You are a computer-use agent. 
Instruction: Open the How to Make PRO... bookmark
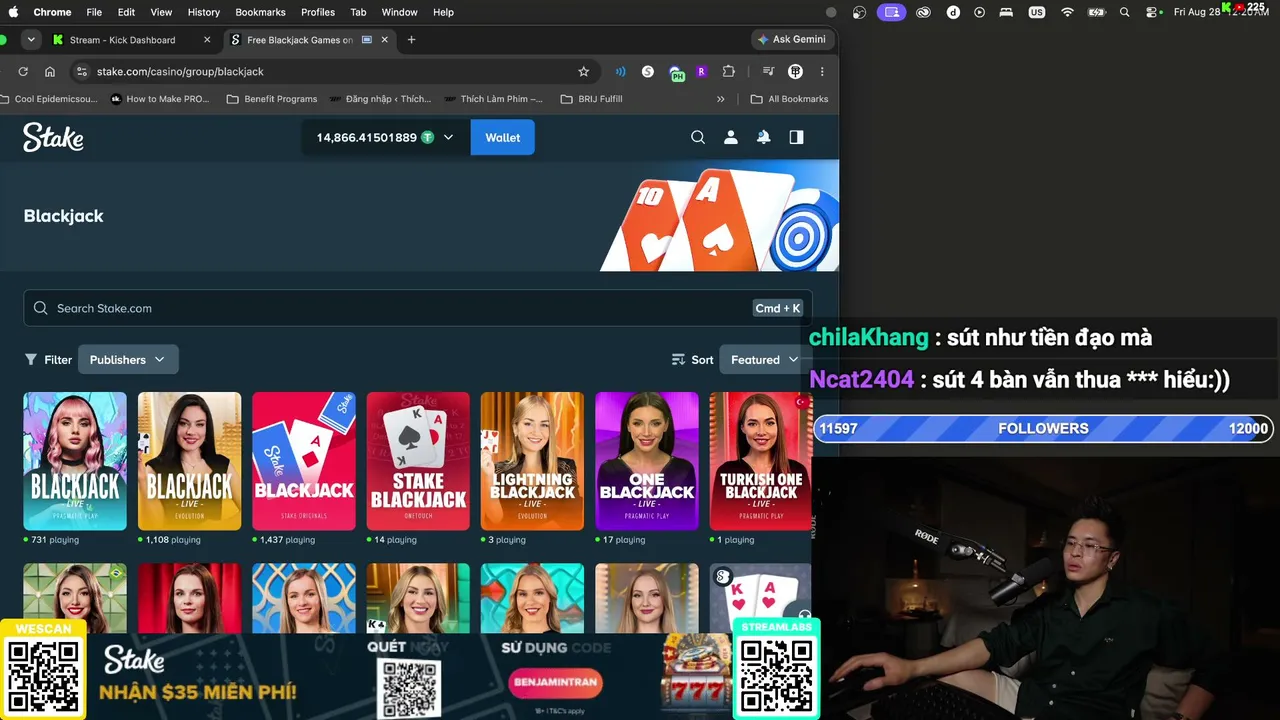coord(160,99)
